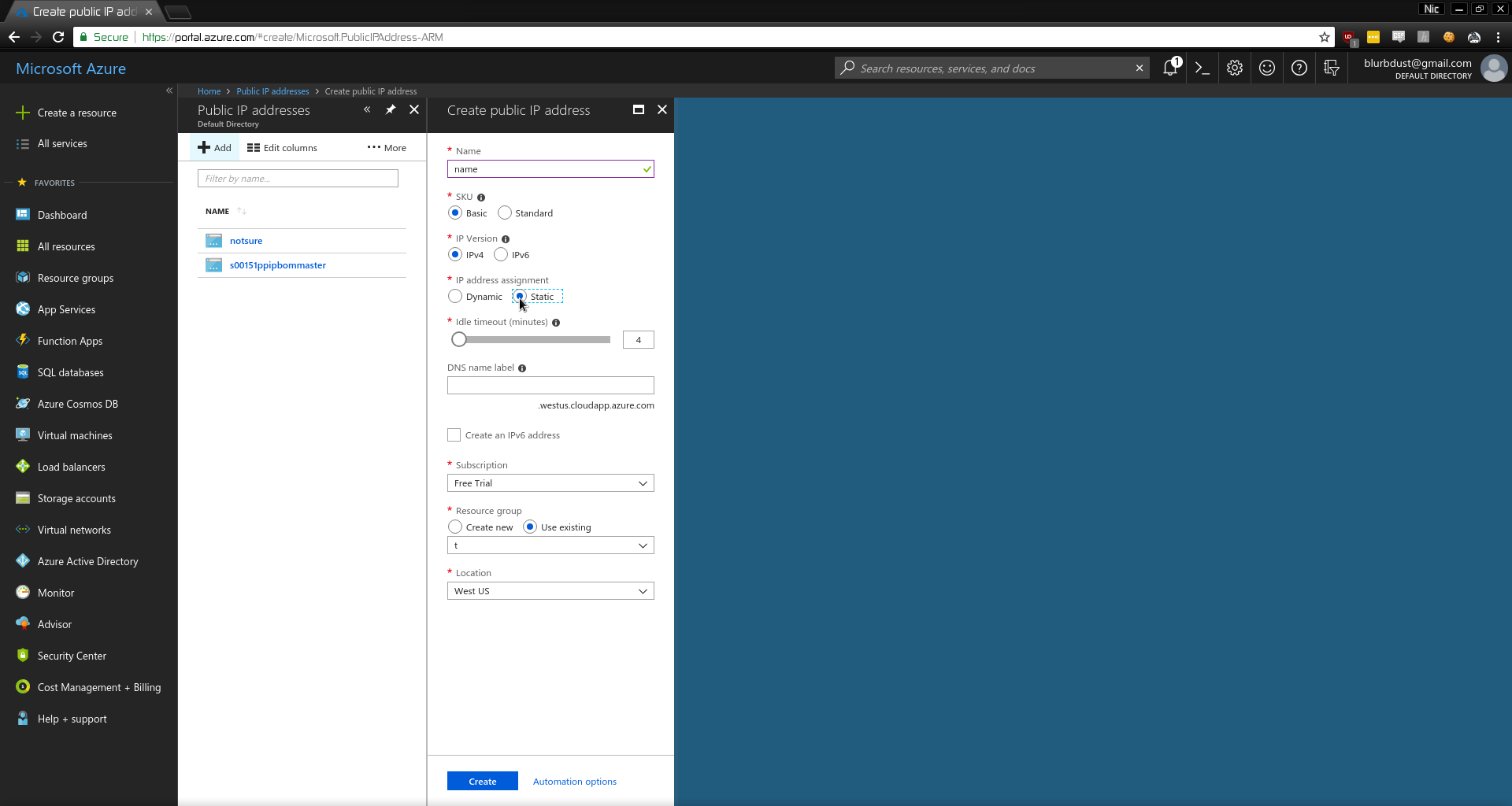Click the feedback smiley icon
The width and height of the screenshot is (1512, 806).
pyautogui.click(x=1267, y=68)
